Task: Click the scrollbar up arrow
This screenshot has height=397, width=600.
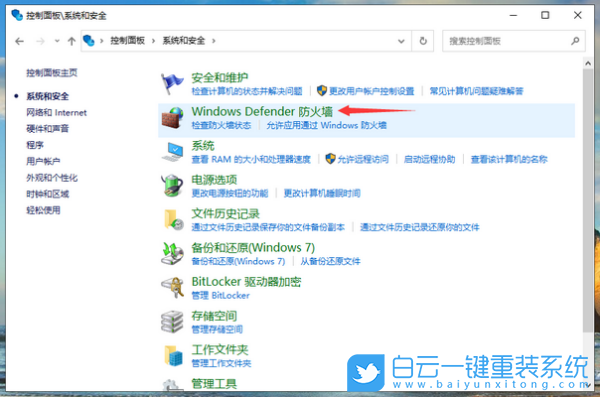Action: pos(588,63)
